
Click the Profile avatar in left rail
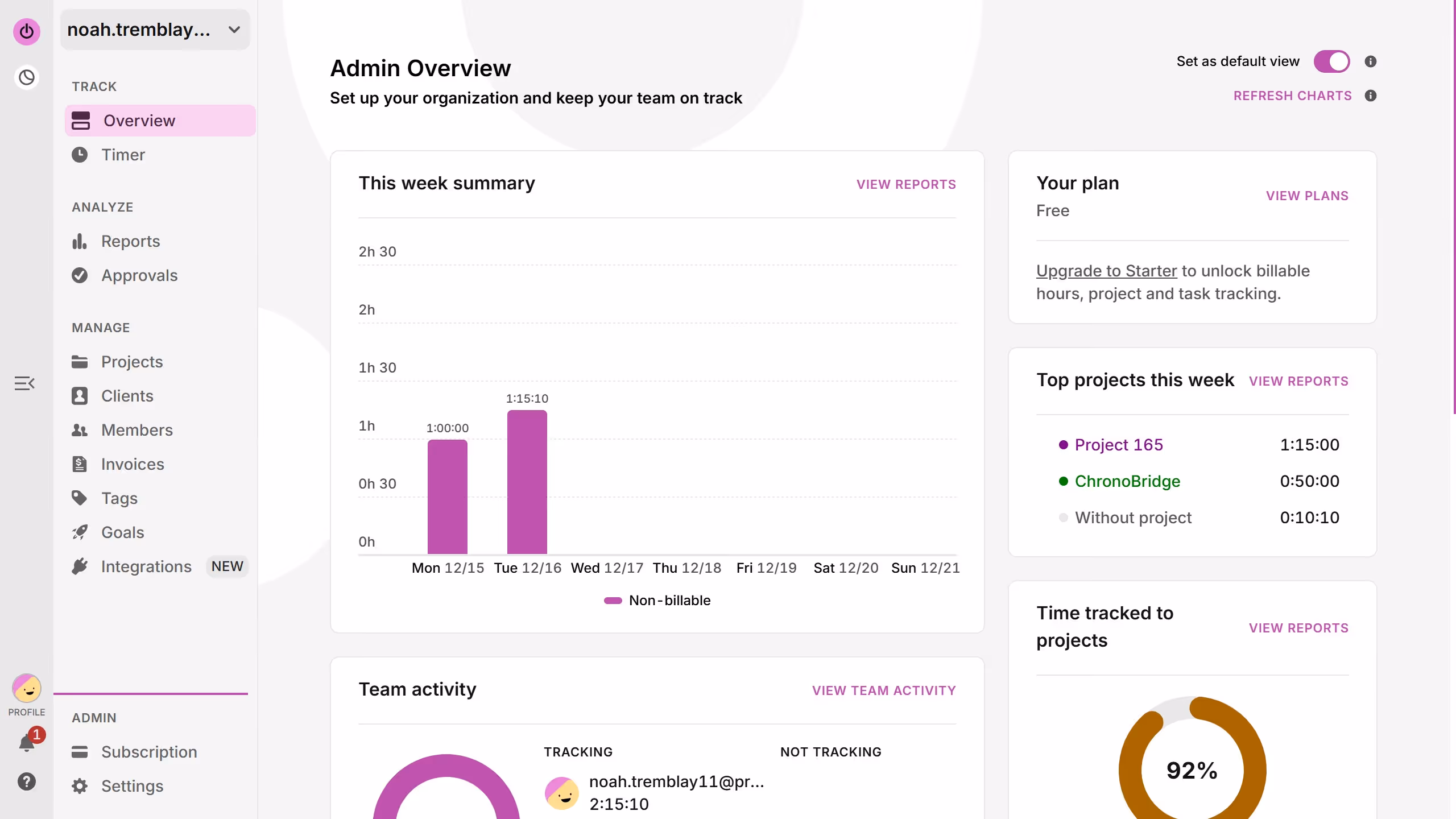coord(27,689)
